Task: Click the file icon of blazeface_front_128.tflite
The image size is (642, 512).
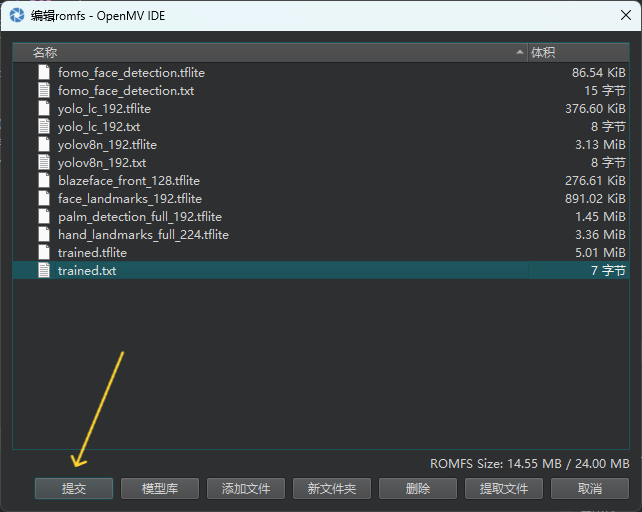Action: point(43,181)
